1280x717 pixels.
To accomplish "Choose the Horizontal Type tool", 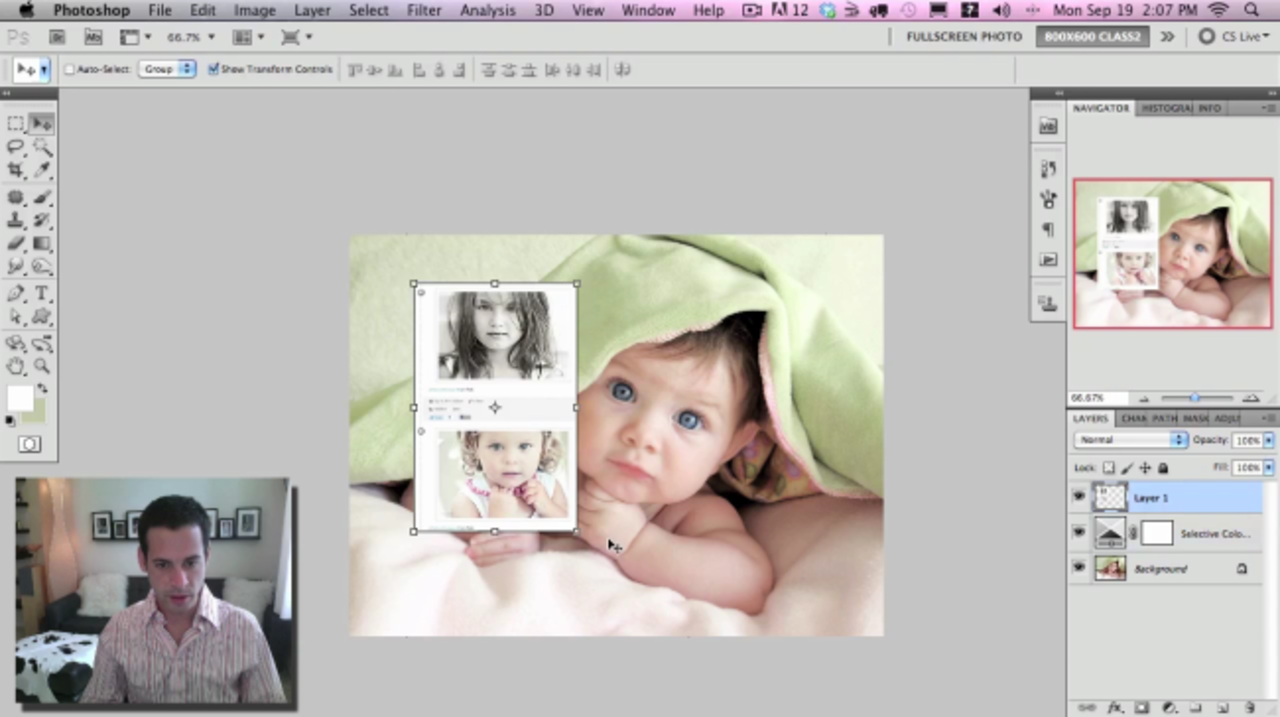I will (x=42, y=293).
